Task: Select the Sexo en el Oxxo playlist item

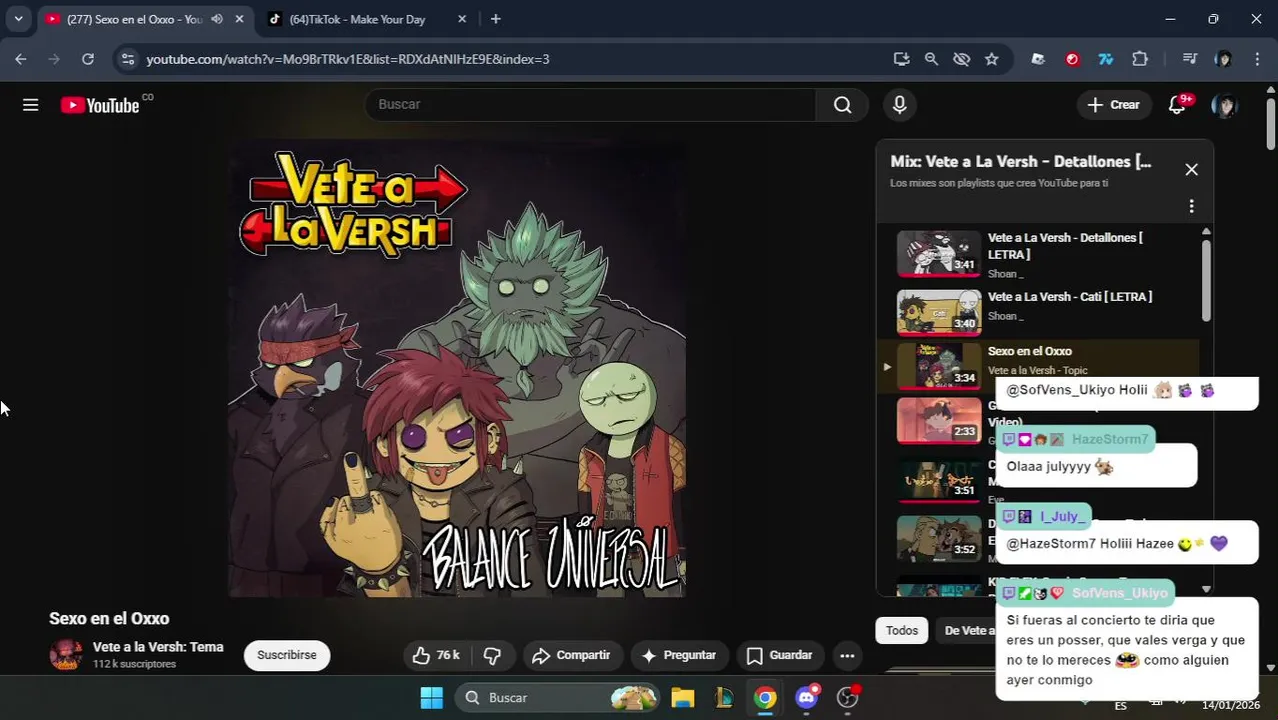Action: pyautogui.click(x=1040, y=364)
